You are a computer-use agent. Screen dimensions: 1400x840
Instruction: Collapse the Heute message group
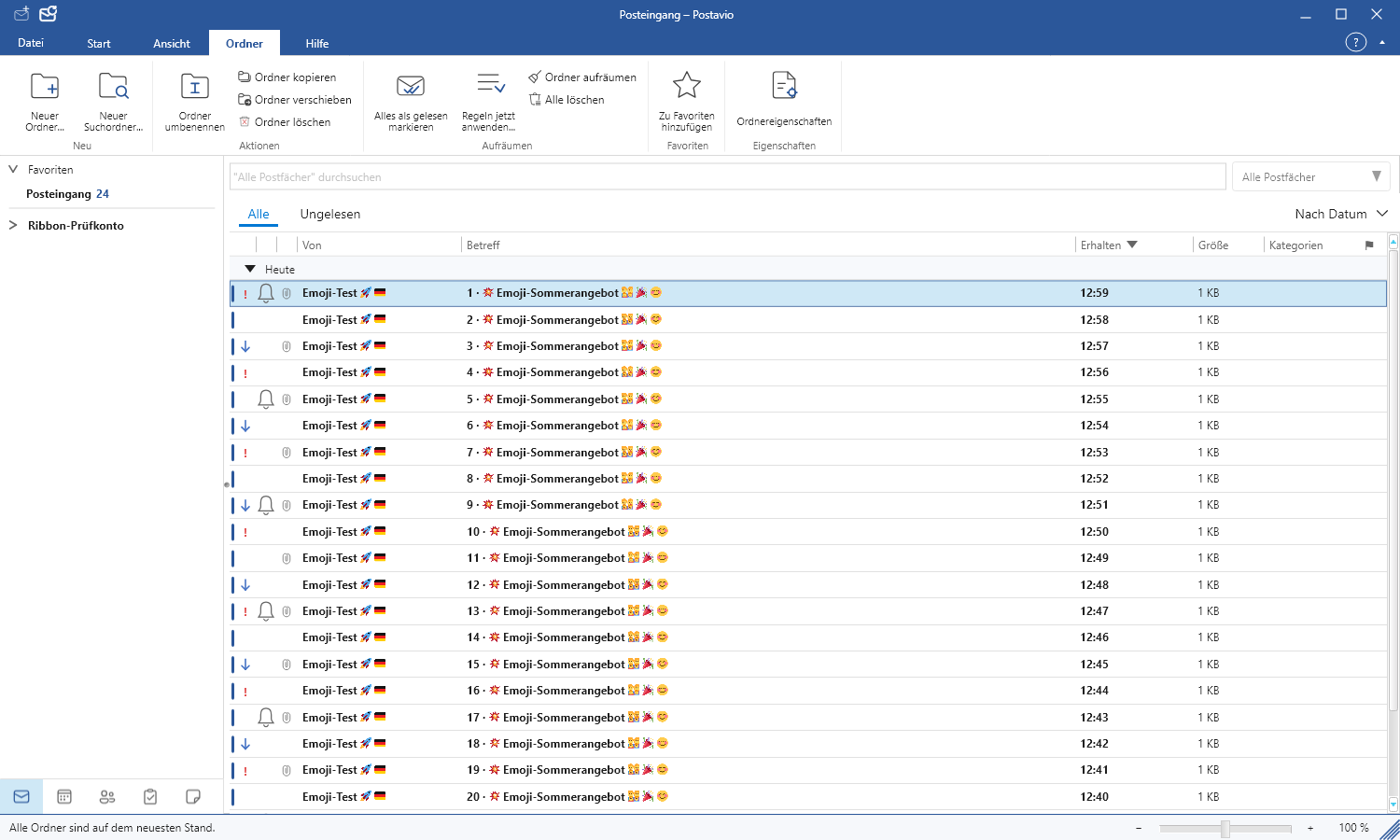[x=250, y=270]
